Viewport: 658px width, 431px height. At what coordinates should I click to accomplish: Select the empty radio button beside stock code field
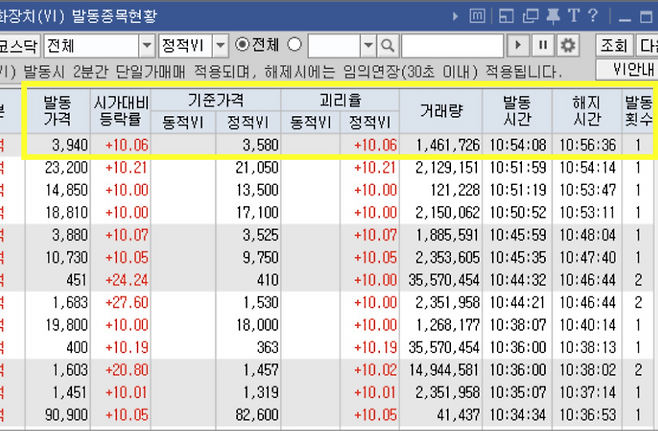pos(294,45)
